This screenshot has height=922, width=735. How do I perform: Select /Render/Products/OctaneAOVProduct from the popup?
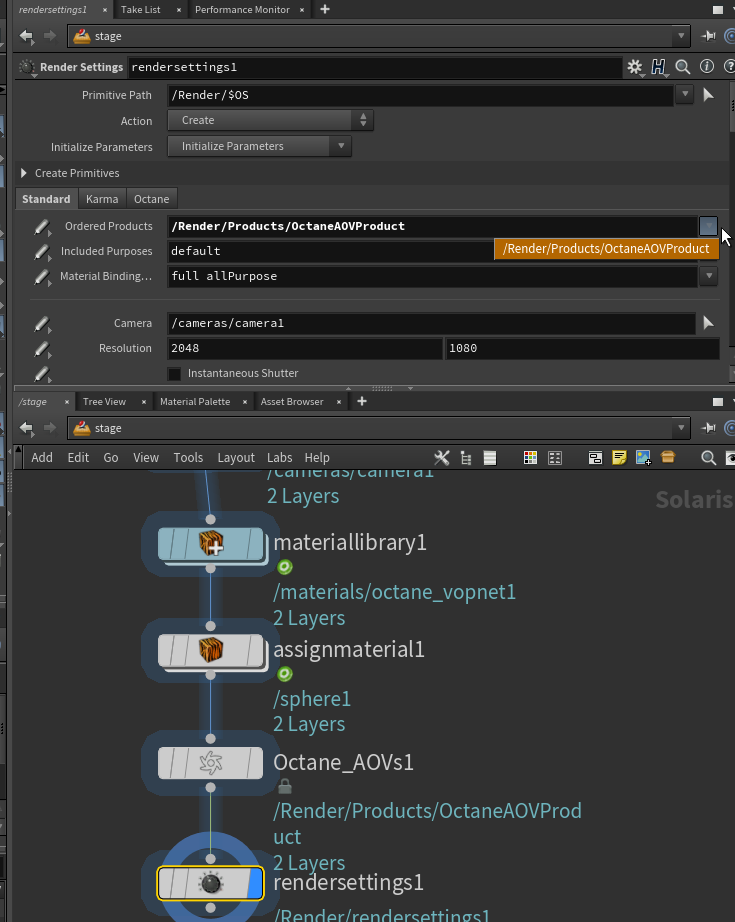point(606,249)
